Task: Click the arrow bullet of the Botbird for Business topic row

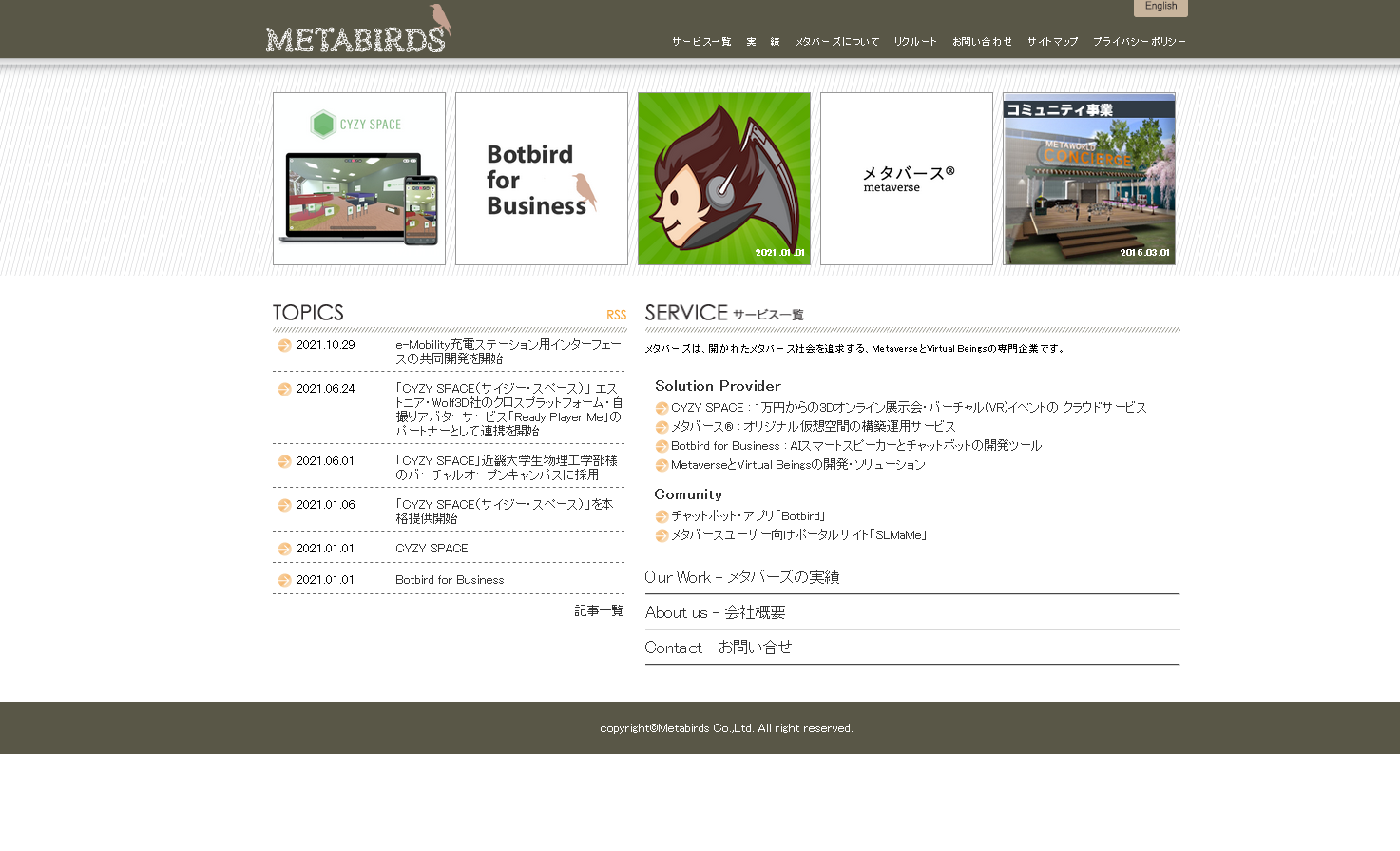Action: (284, 580)
